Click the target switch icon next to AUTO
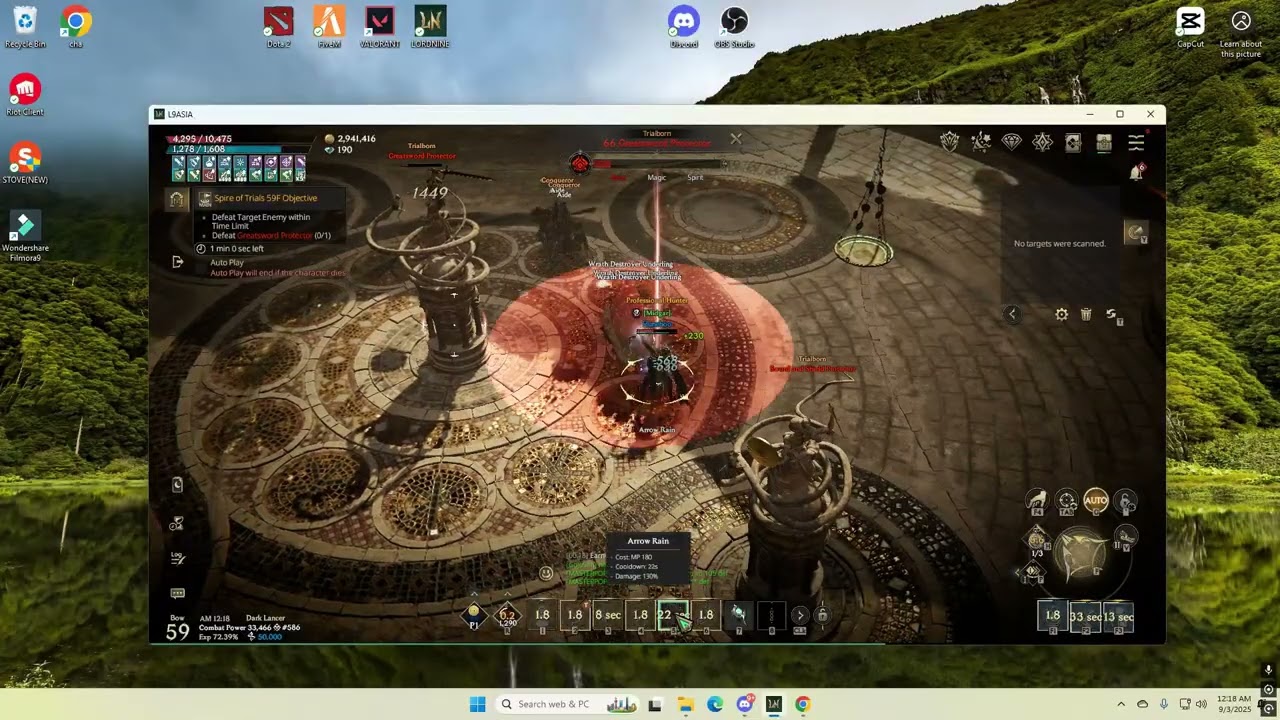The width and height of the screenshot is (1280, 720). [x=1067, y=500]
